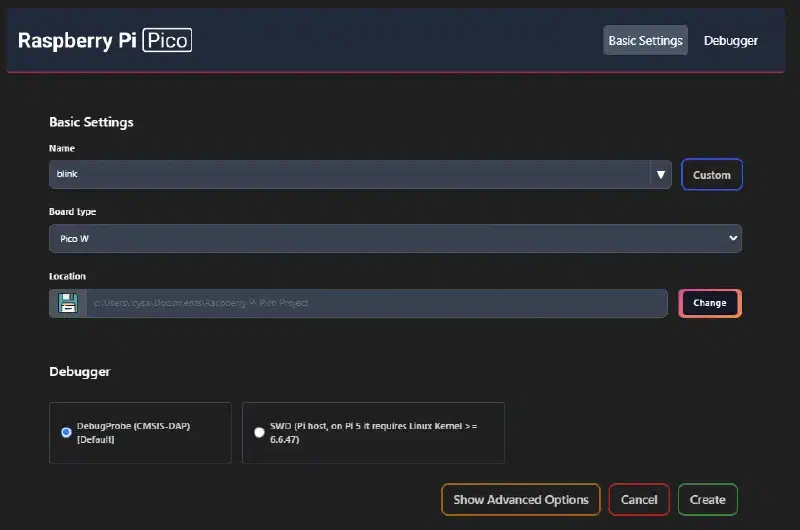
Task: Click the Name label text
Action: (x=62, y=148)
